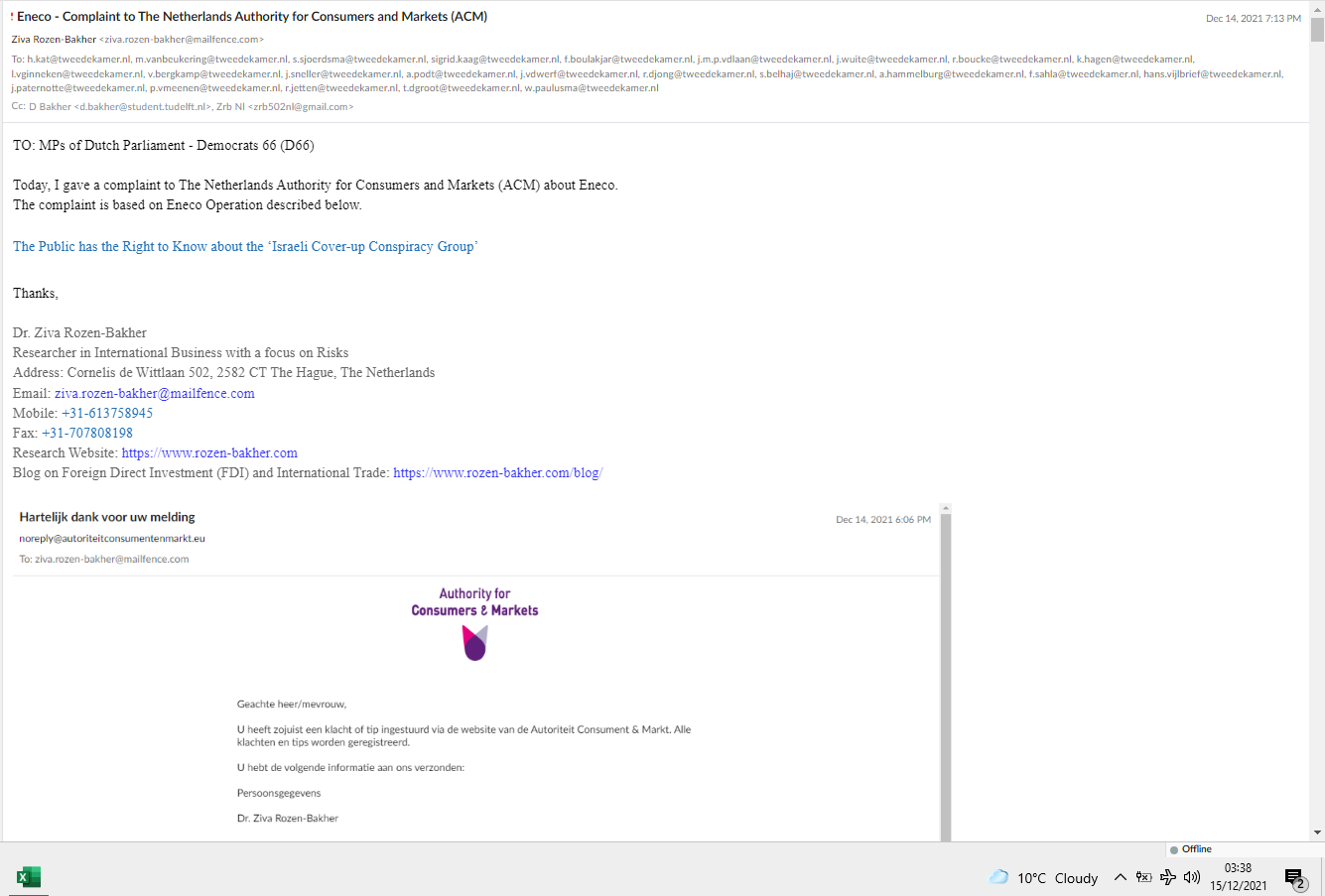Viewport: 1325px width, 896px height.
Task: Click Cc recipient zrb502nl@gmail.com
Action: (300, 107)
